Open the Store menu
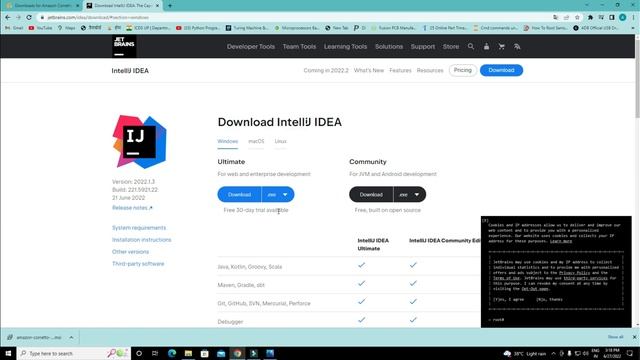Image resolution: width=640 pixels, height=360 pixels. pyautogui.click(x=451, y=47)
